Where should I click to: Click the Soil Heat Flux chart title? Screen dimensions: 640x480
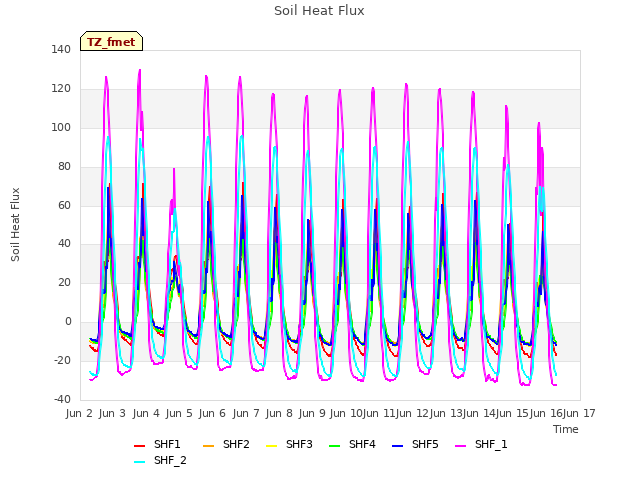coord(319,11)
